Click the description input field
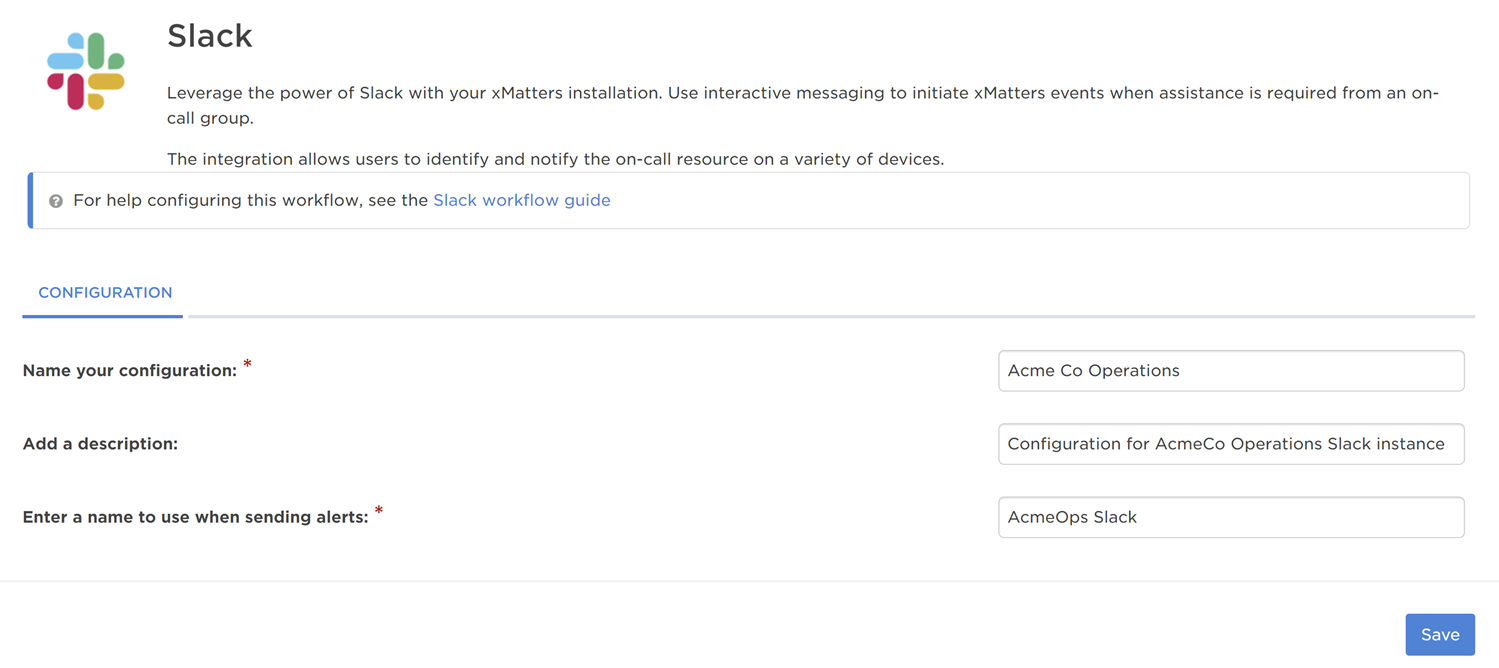This screenshot has width=1499, height=668. 1231,444
